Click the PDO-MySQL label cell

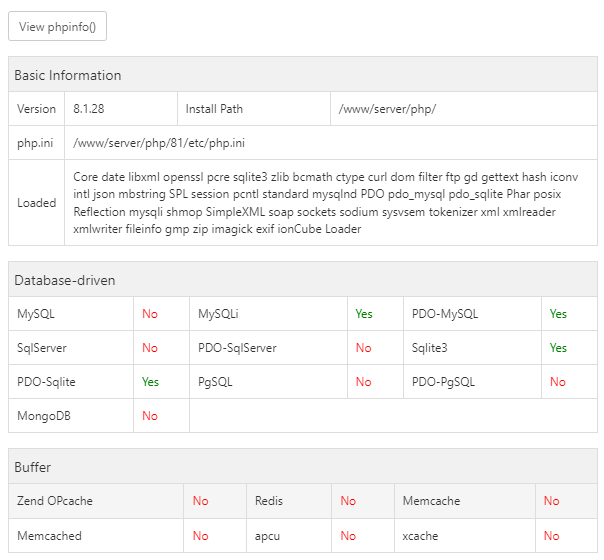(x=445, y=314)
